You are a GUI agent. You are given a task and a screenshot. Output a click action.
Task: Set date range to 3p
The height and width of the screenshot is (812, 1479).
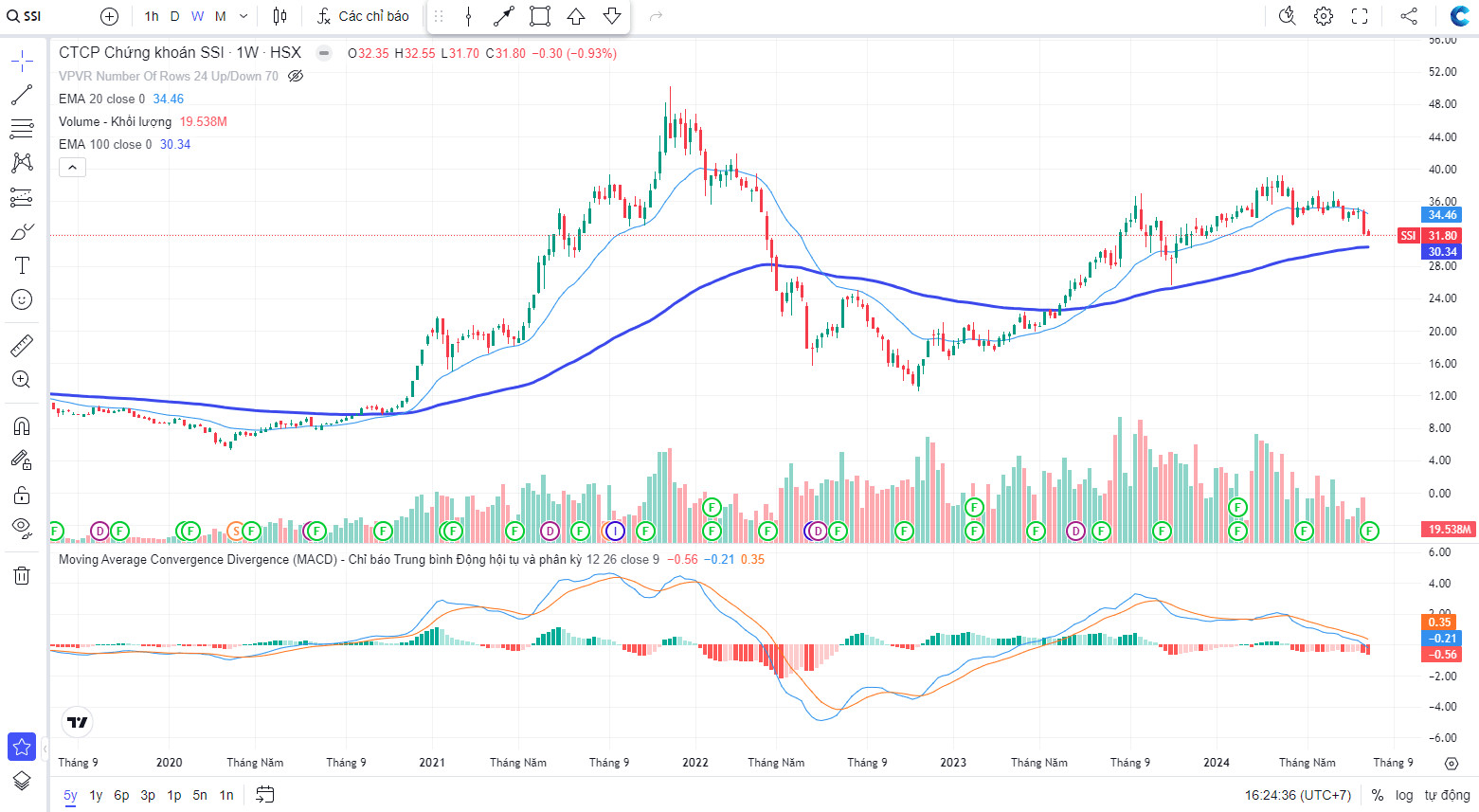(x=148, y=795)
